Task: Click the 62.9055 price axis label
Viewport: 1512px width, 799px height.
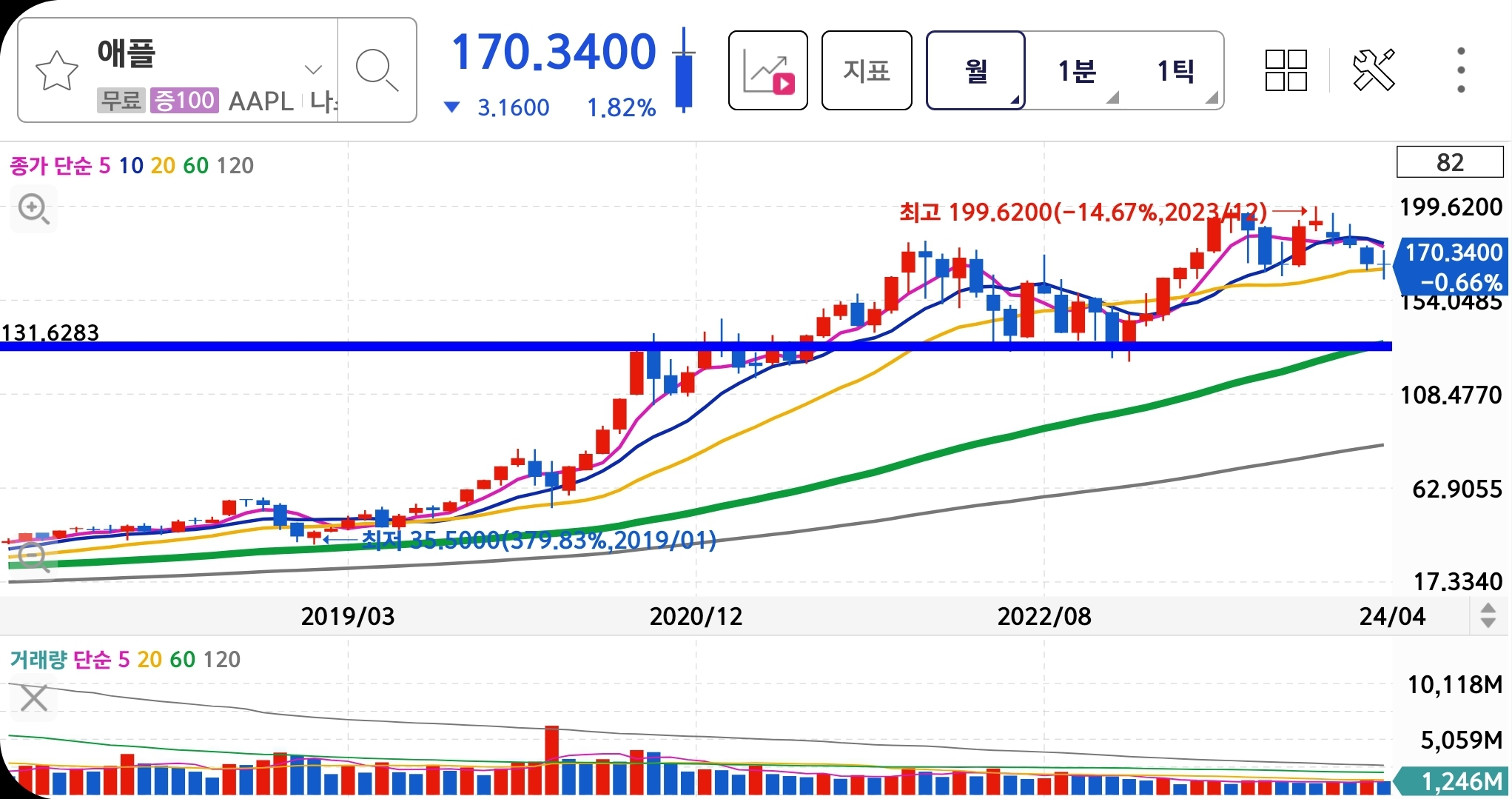Action: pos(1457,489)
